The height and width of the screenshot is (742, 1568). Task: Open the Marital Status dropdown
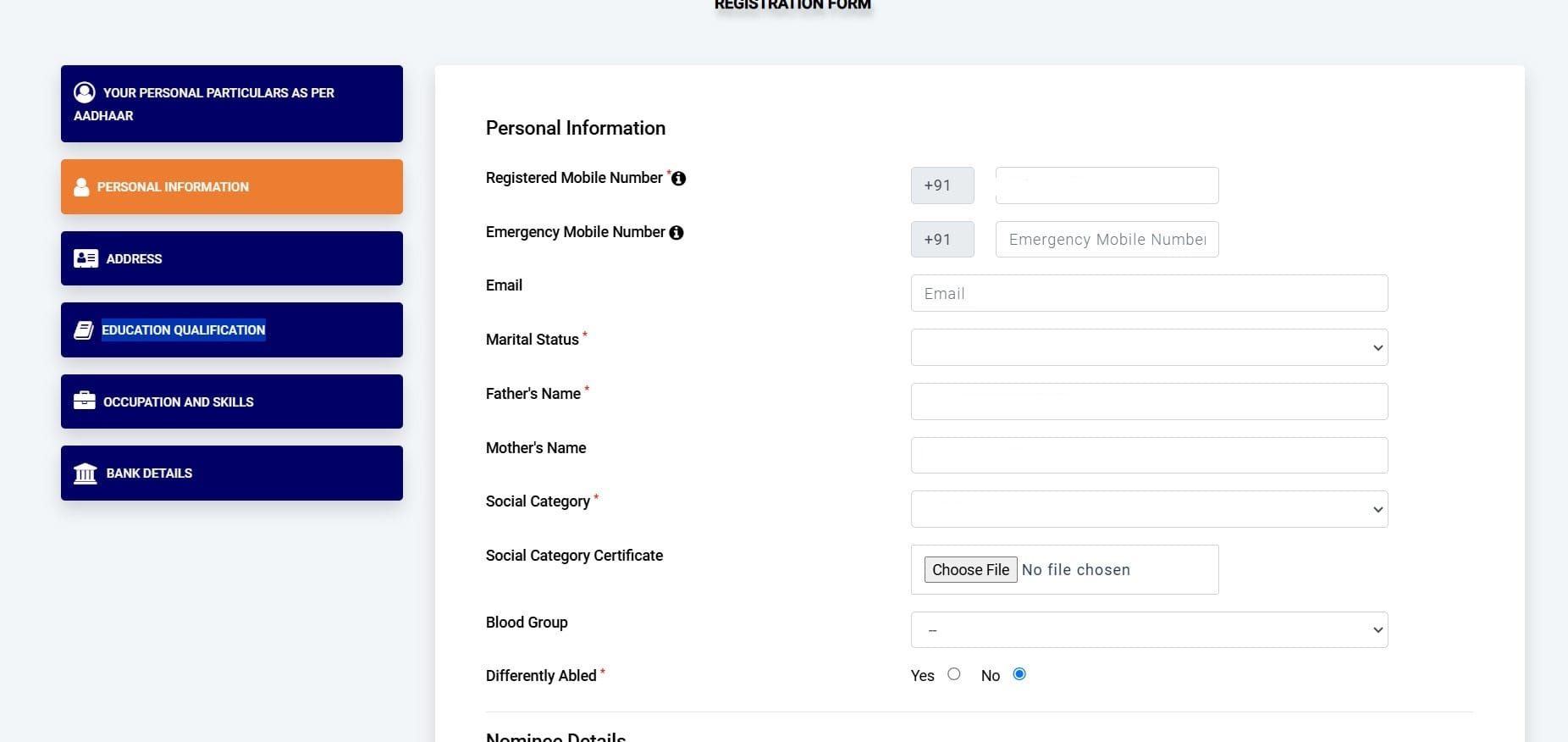[x=1148, y=347]
